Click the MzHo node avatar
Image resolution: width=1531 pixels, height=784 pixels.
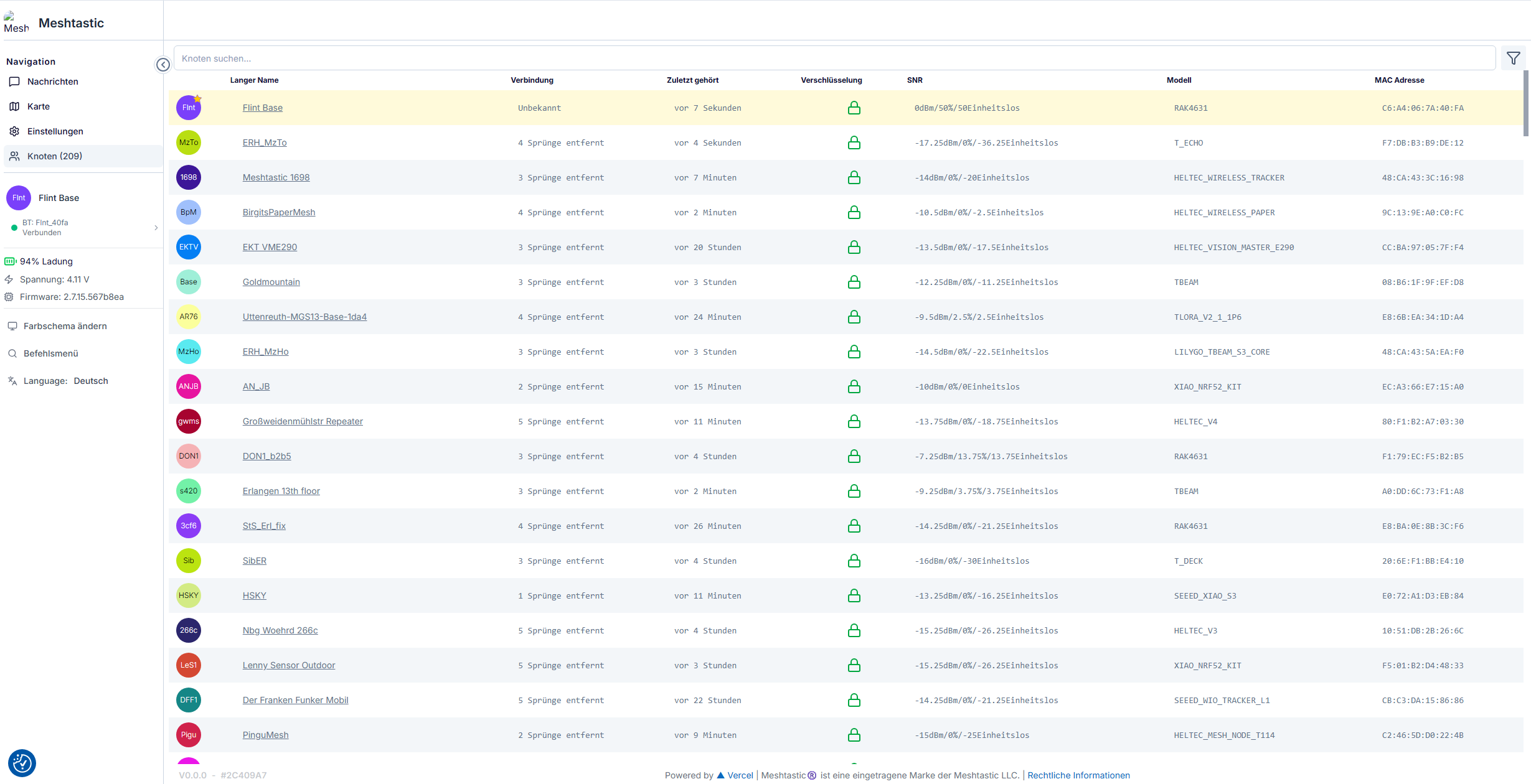[x=189, y=352]
